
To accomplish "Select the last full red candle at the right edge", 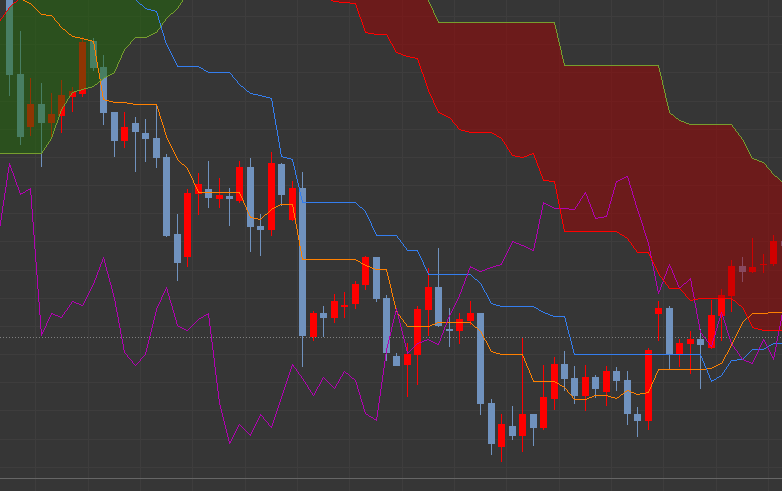I will pyautogui.click(x=774, y=252).
